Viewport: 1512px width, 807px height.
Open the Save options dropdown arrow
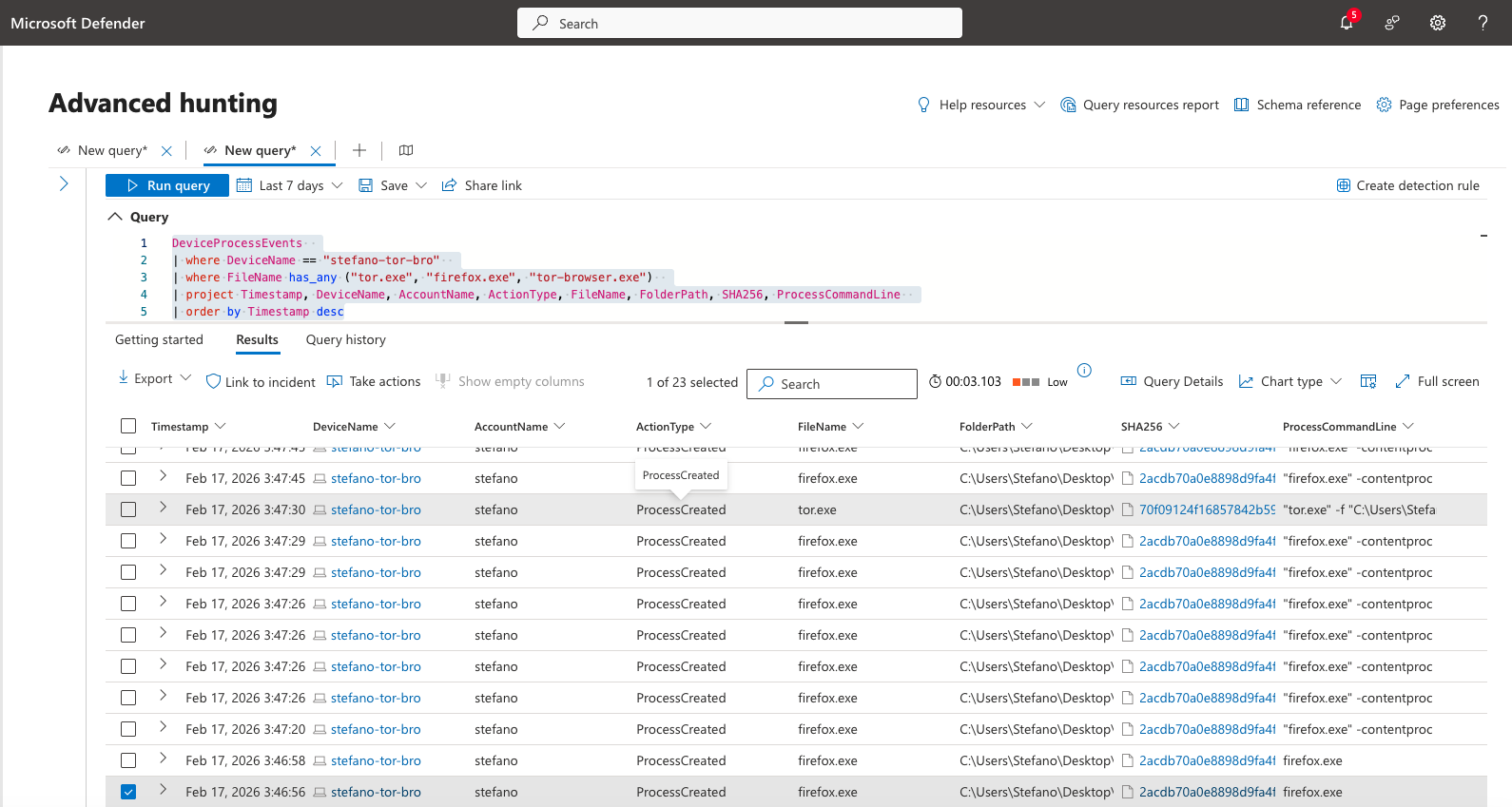[x=421, y=185]
